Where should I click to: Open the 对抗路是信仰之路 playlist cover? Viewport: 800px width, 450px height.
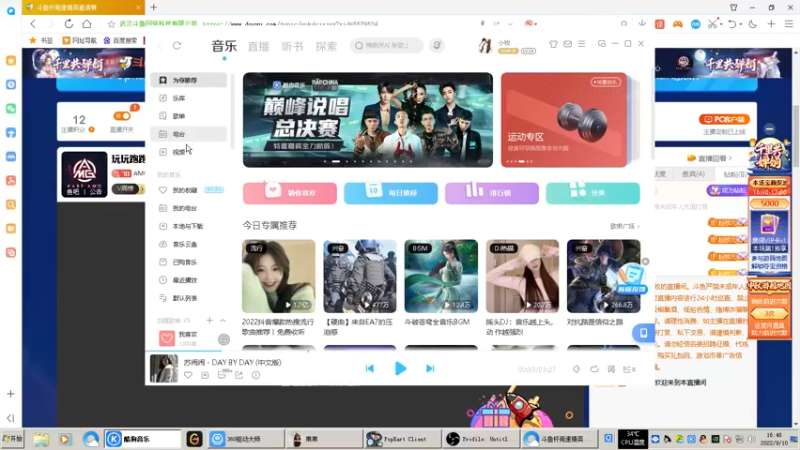pos(604,276)
